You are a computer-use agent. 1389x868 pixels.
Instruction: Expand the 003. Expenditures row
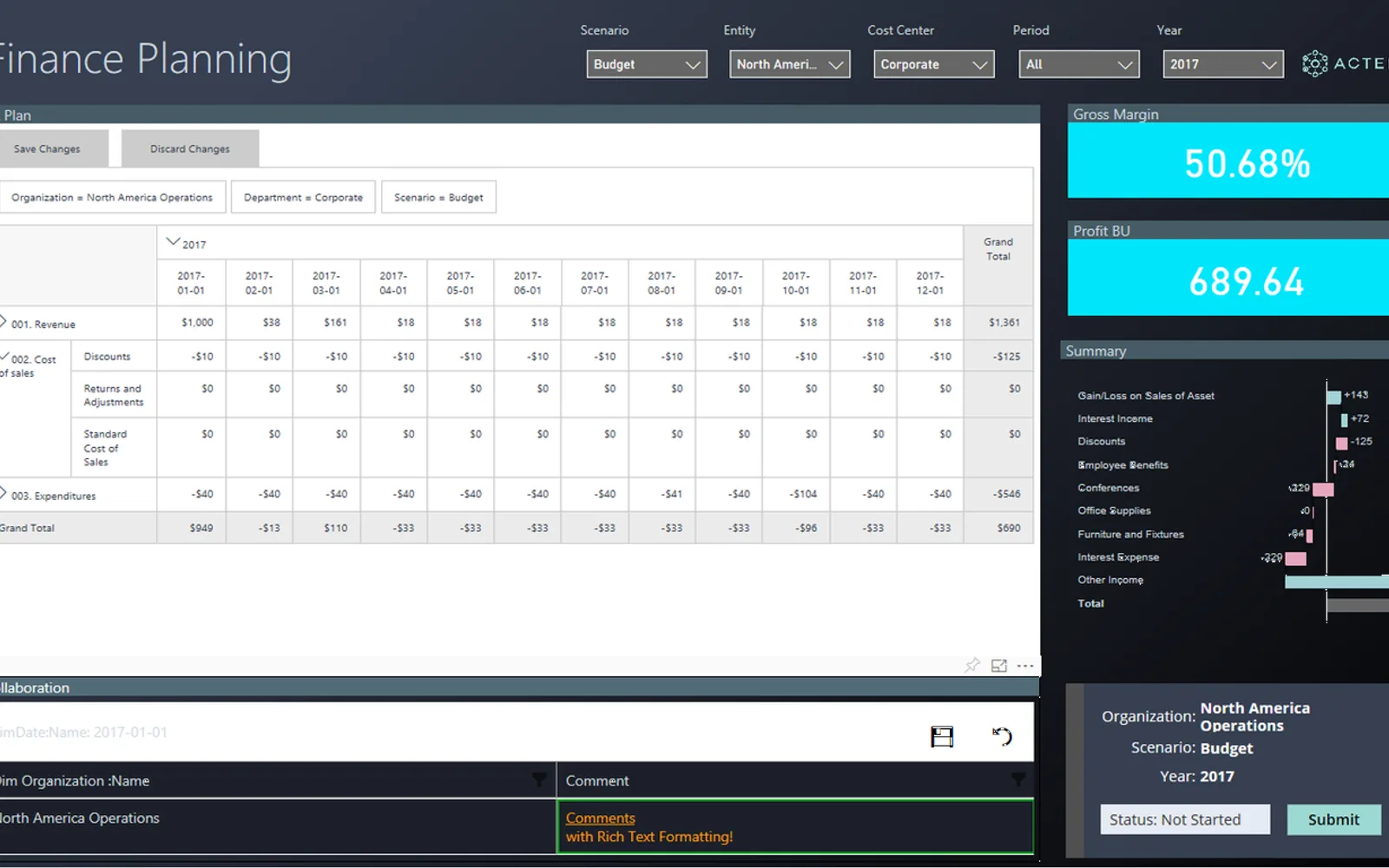(x=3, y=493)
